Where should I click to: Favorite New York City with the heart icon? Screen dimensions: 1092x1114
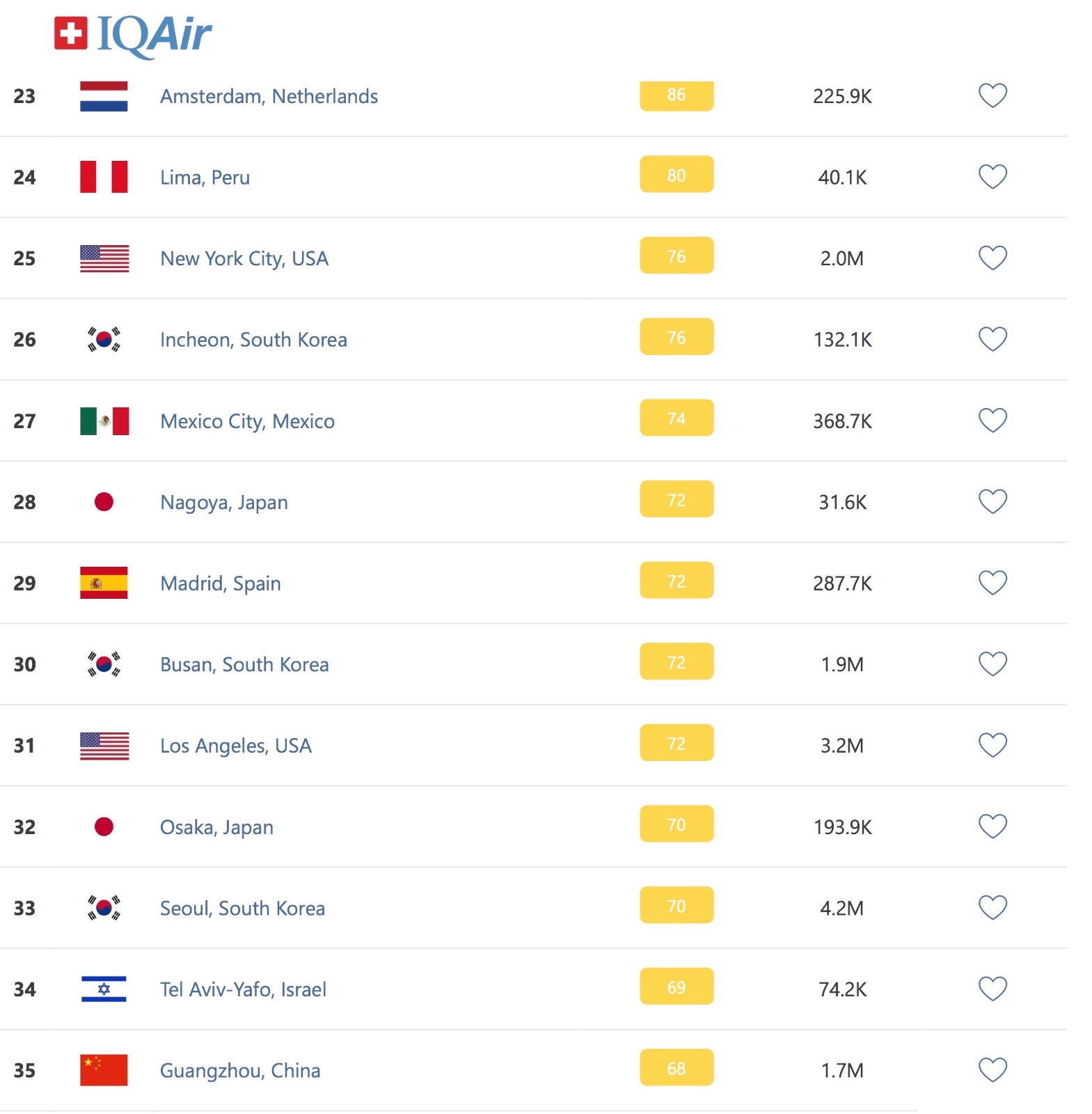click(x=992, y=258)
